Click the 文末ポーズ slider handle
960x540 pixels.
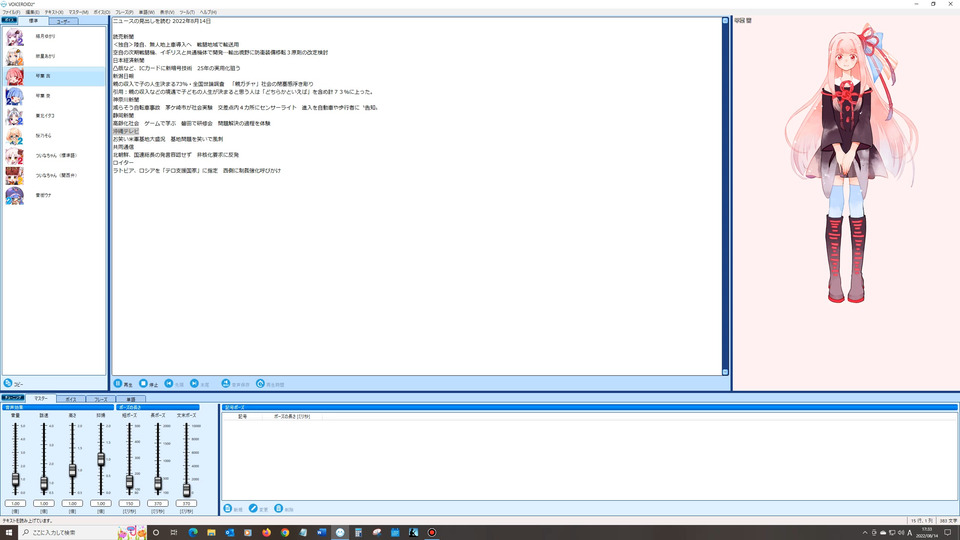click(x=186, y=490)
